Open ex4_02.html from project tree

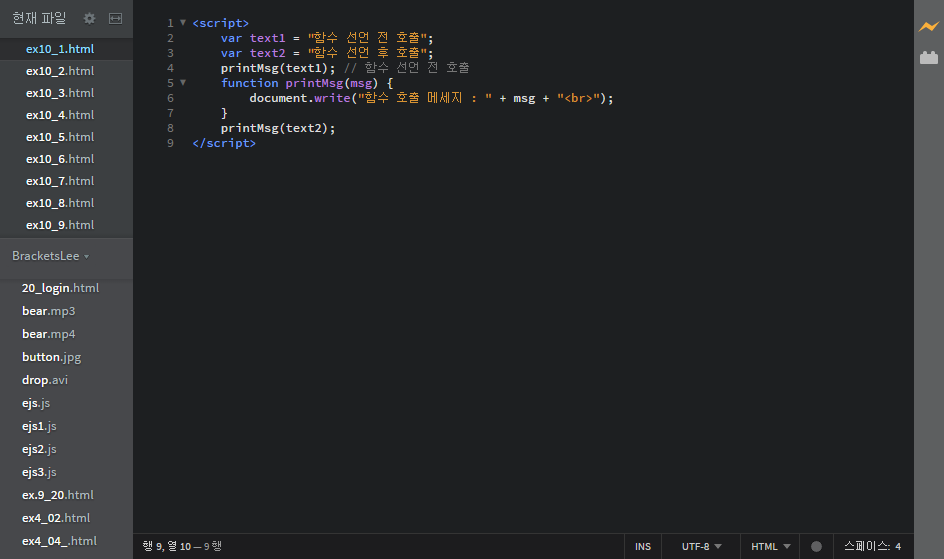[56, 517]
